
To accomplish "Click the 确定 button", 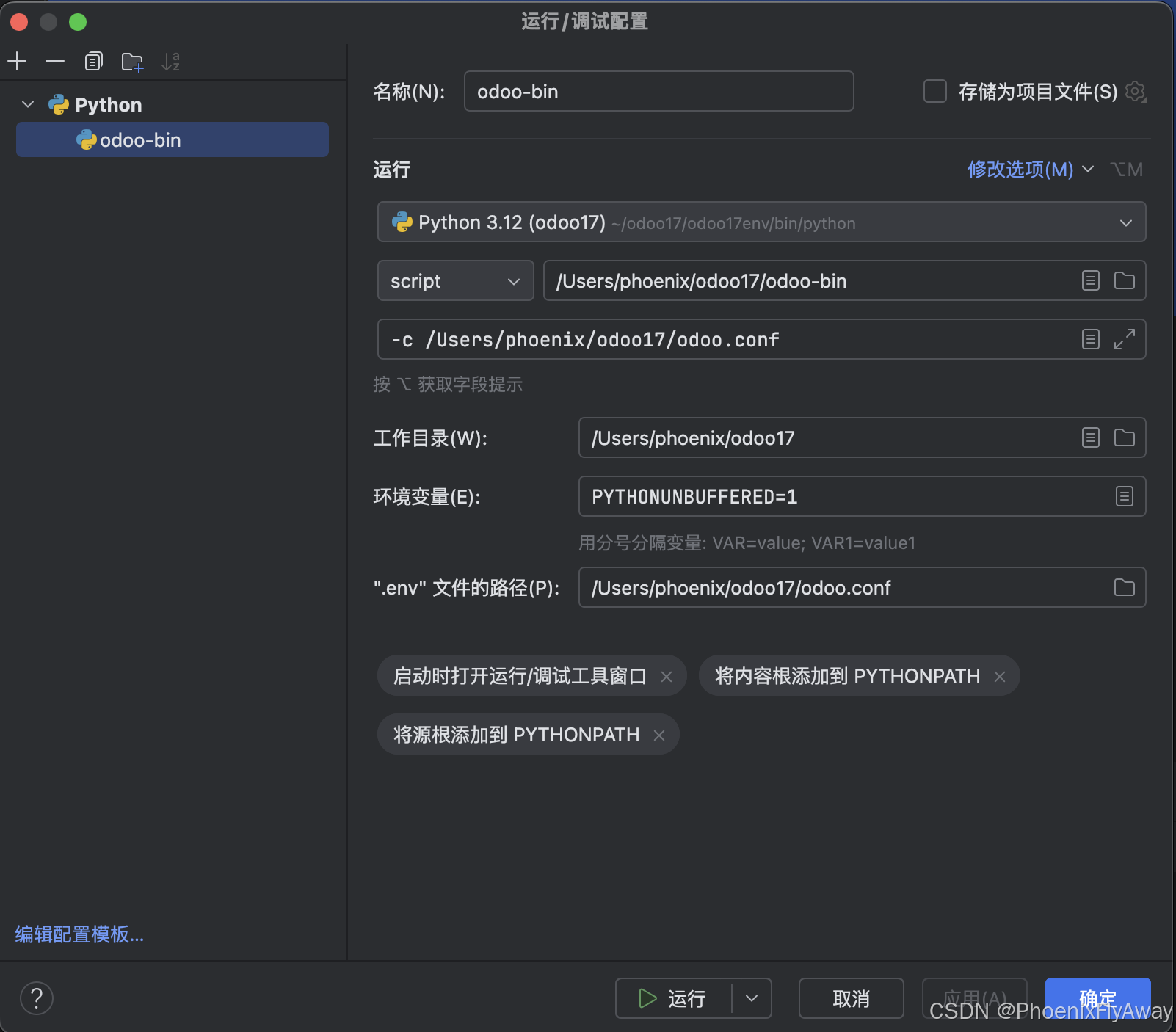I will (x=1097, y=998).
